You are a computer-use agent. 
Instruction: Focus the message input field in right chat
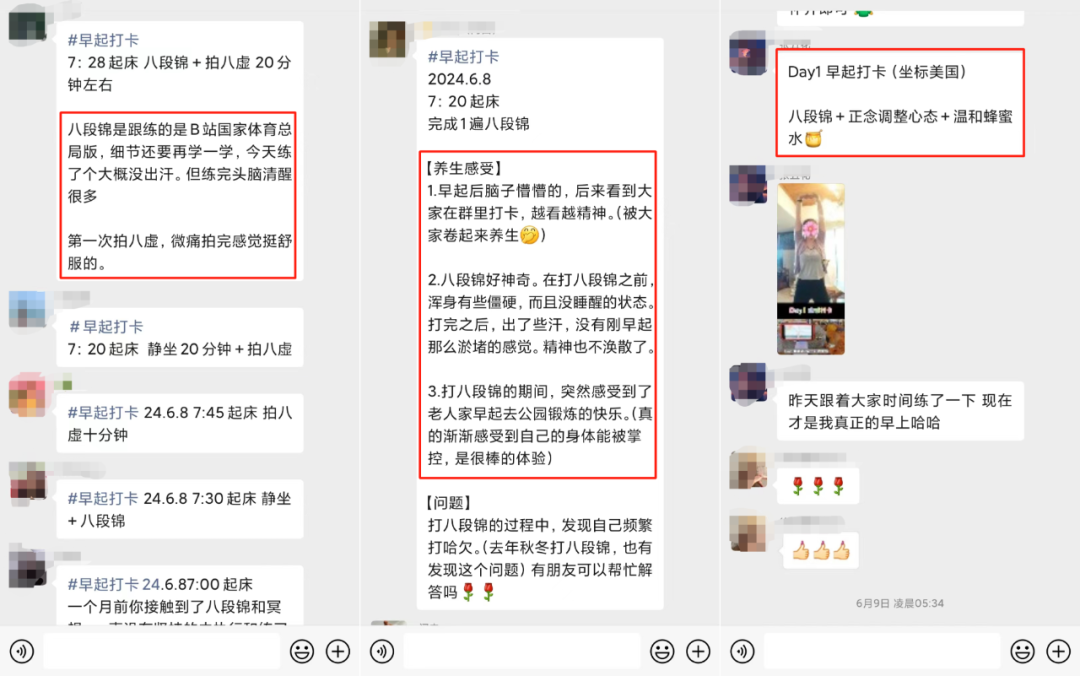pyautogui.click(x=882, y=651)
